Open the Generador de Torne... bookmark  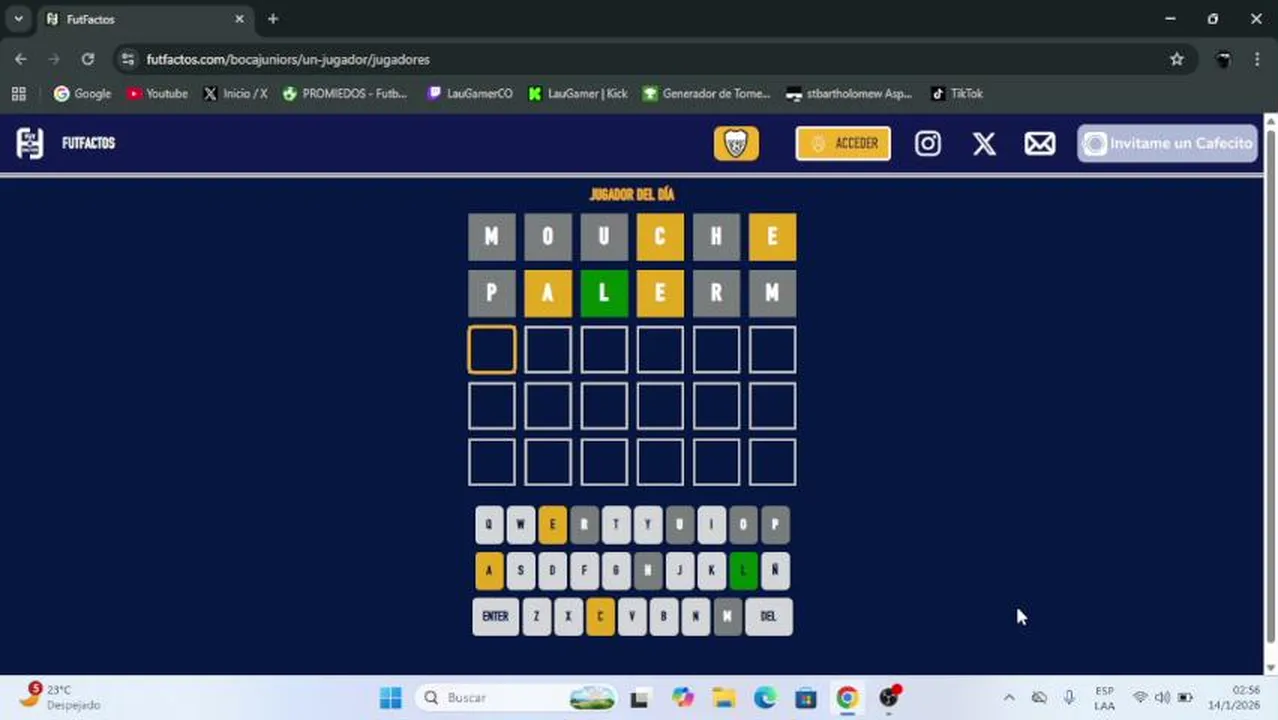tap(707, 93)
